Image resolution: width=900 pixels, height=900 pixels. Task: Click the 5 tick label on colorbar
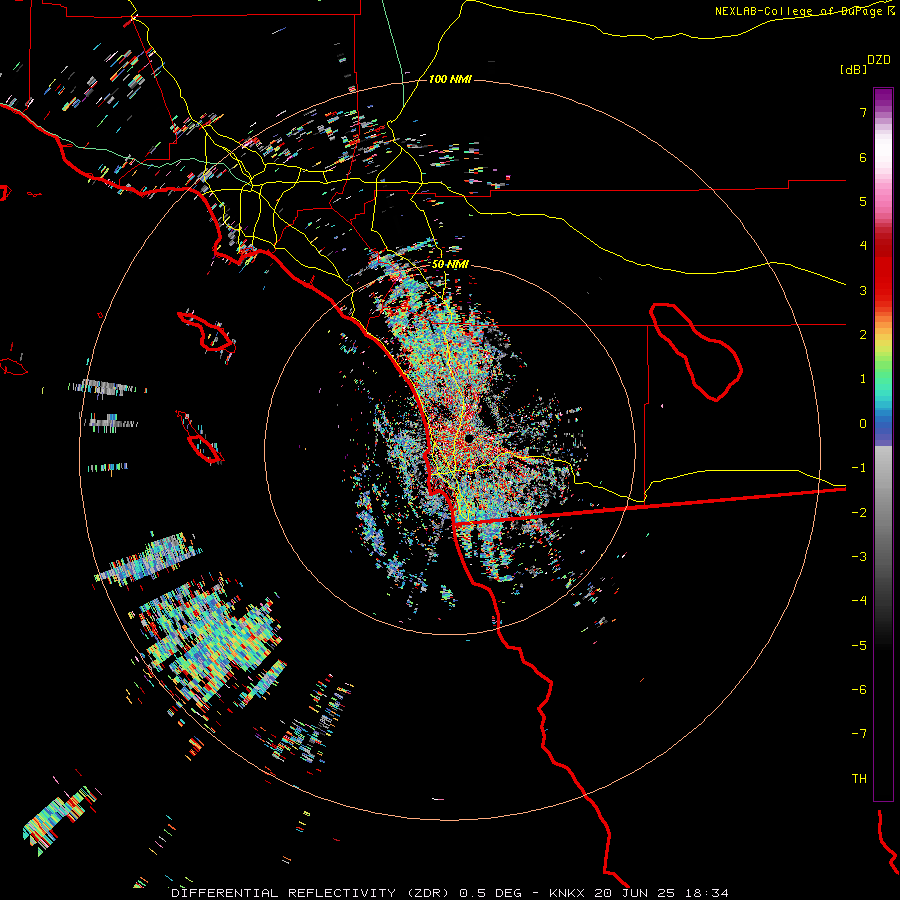coord(863,201)
